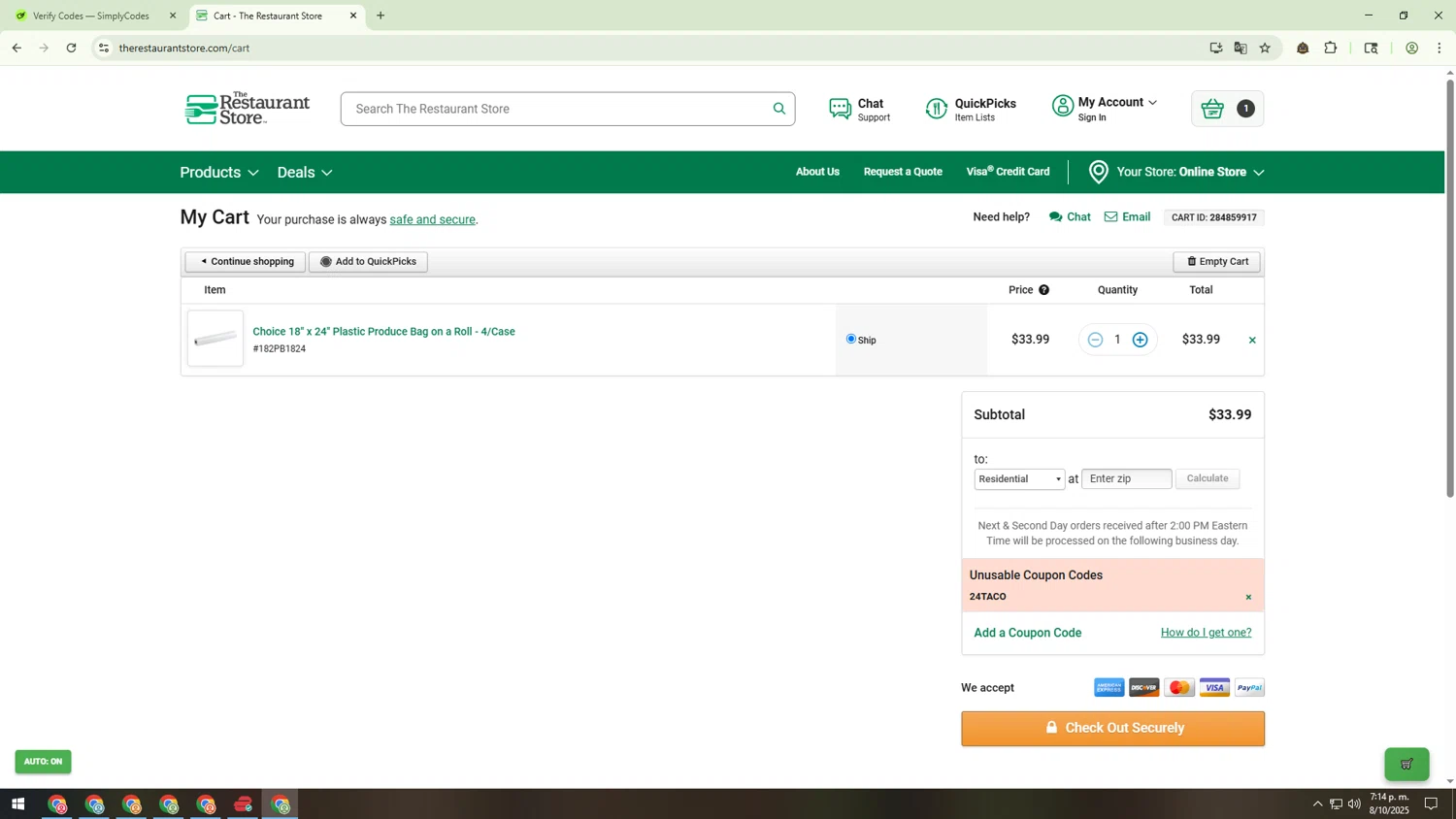This screenshot has width=1456, height=819.
Task: Open the Residential address type dropdown
Action: pyautogui.click(x=1019, y=479)
